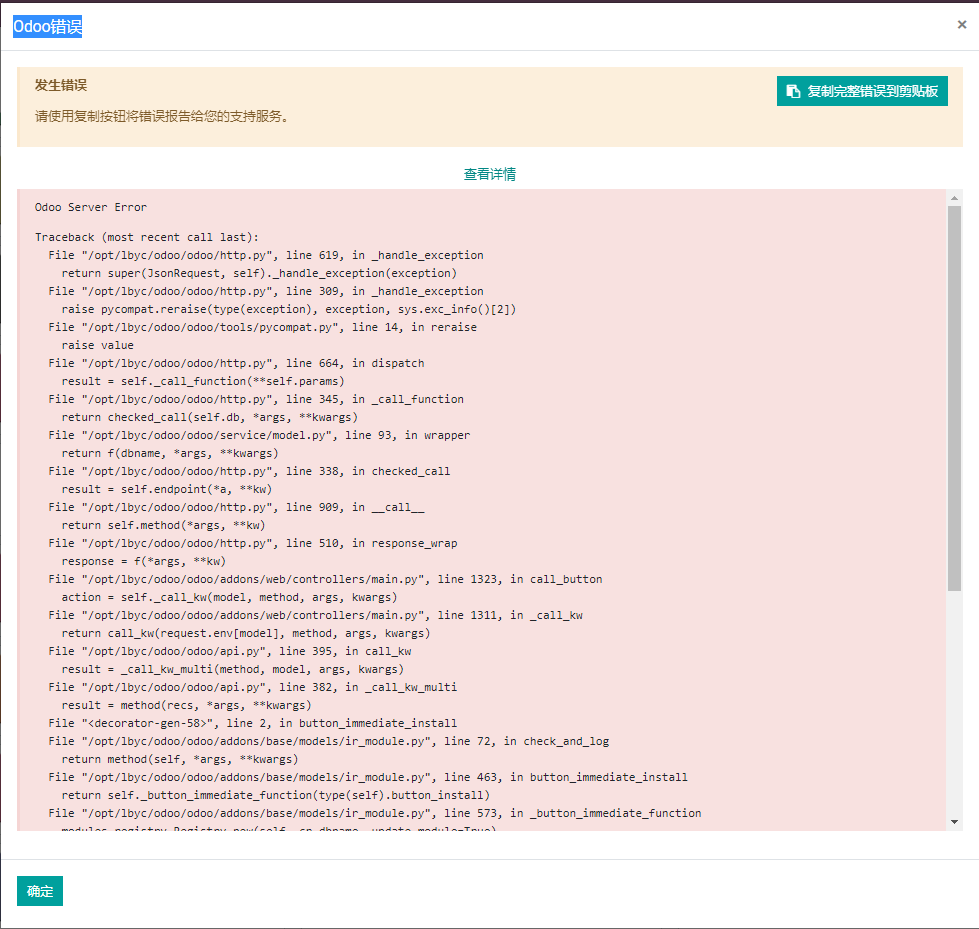The width and height of the screenshot is (979, 929).
Task: Click the '发生错误' heading
Action: (61, 86)
